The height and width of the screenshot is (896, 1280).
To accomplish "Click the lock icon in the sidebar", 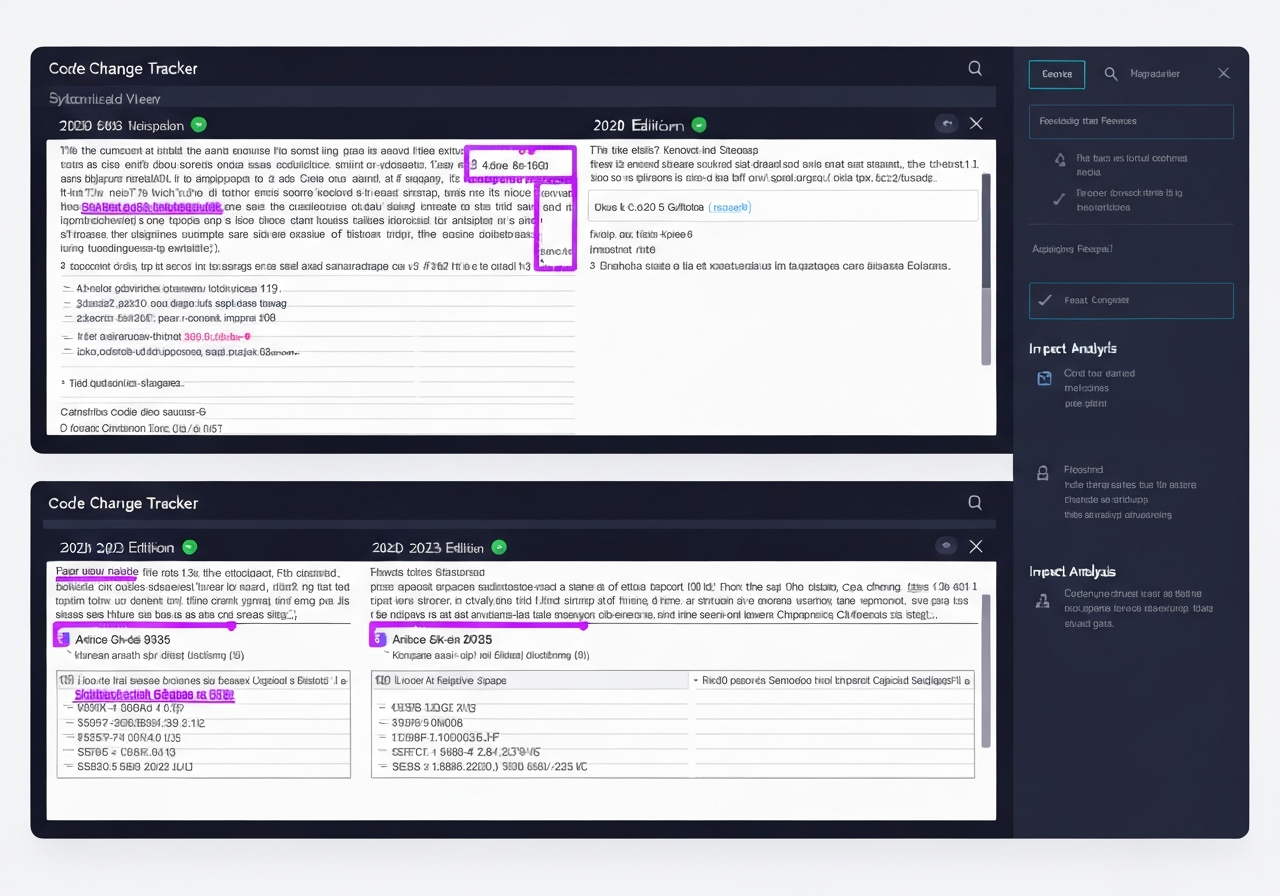I will 1043,473.
